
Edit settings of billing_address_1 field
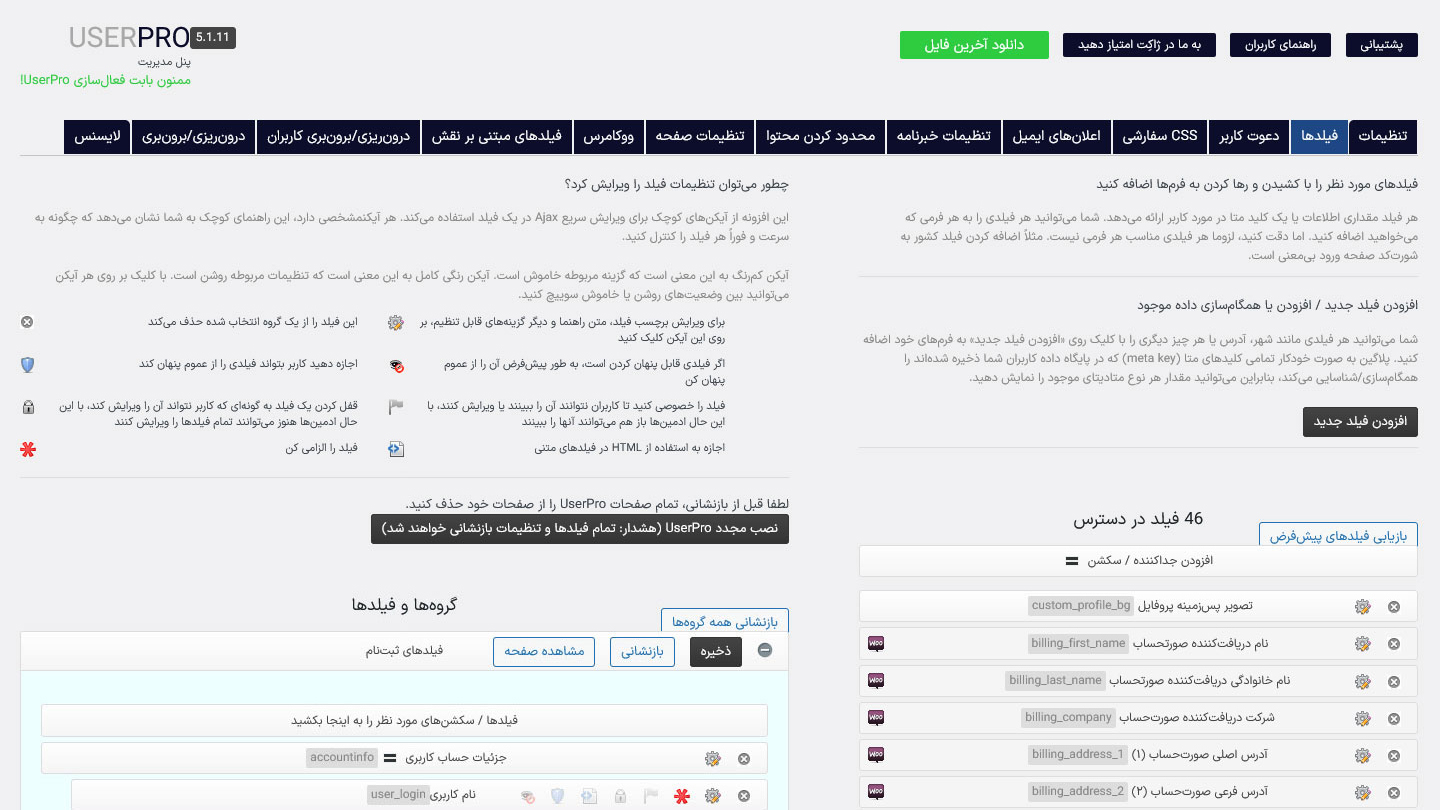click(x=1362, y=755)
